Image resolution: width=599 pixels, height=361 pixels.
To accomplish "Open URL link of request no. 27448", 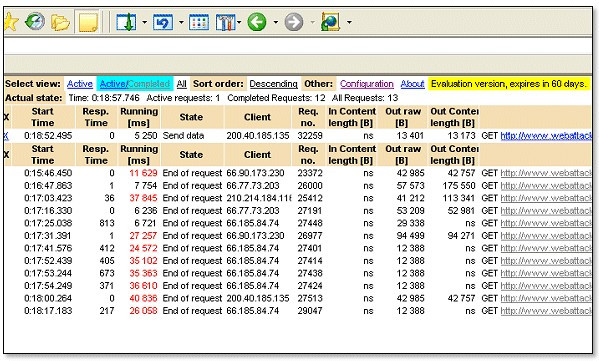I will pyautogui.click(x=546, y=223).
